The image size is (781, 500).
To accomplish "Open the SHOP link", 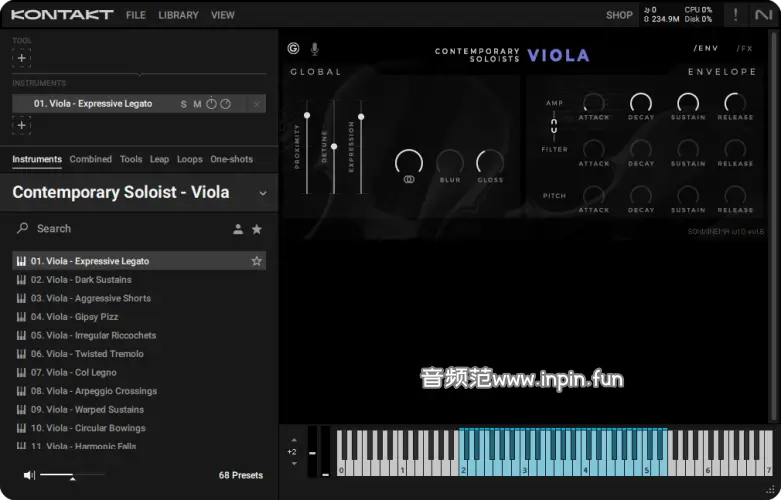I will (619, 15).
